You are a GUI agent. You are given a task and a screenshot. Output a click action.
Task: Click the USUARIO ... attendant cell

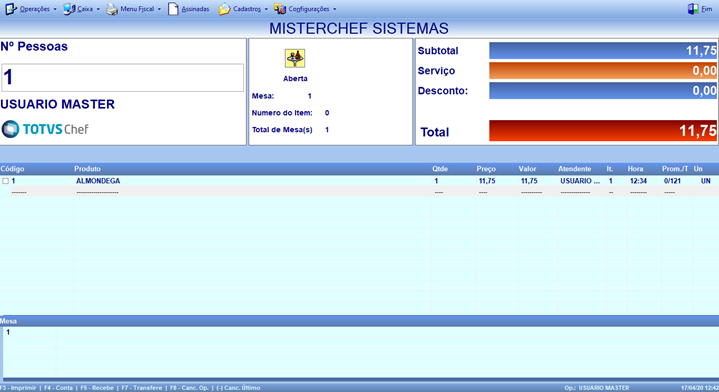[580, 181]
